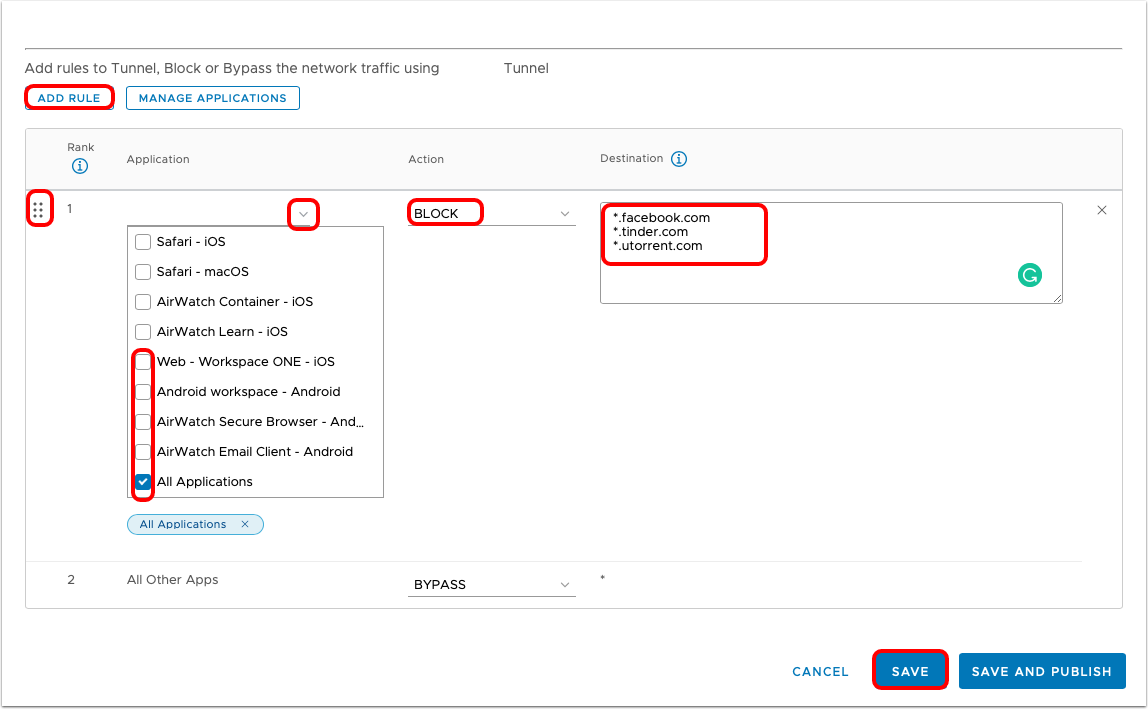Enable AirWatch Container - iOS checkbox
Screen dimensions: 1148x709
pyautogui.click(x=143, y=302)
